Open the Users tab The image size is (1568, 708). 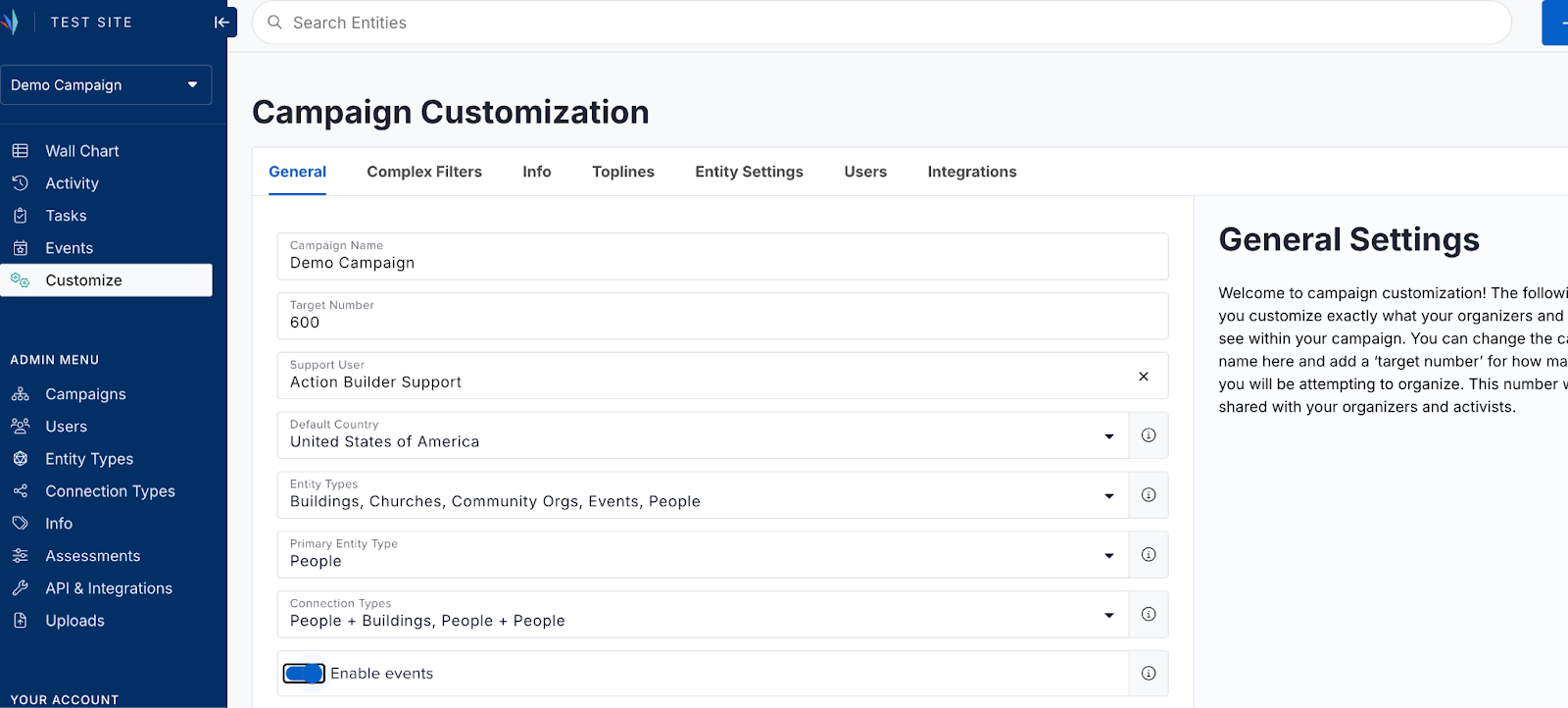tap(865, 172)
